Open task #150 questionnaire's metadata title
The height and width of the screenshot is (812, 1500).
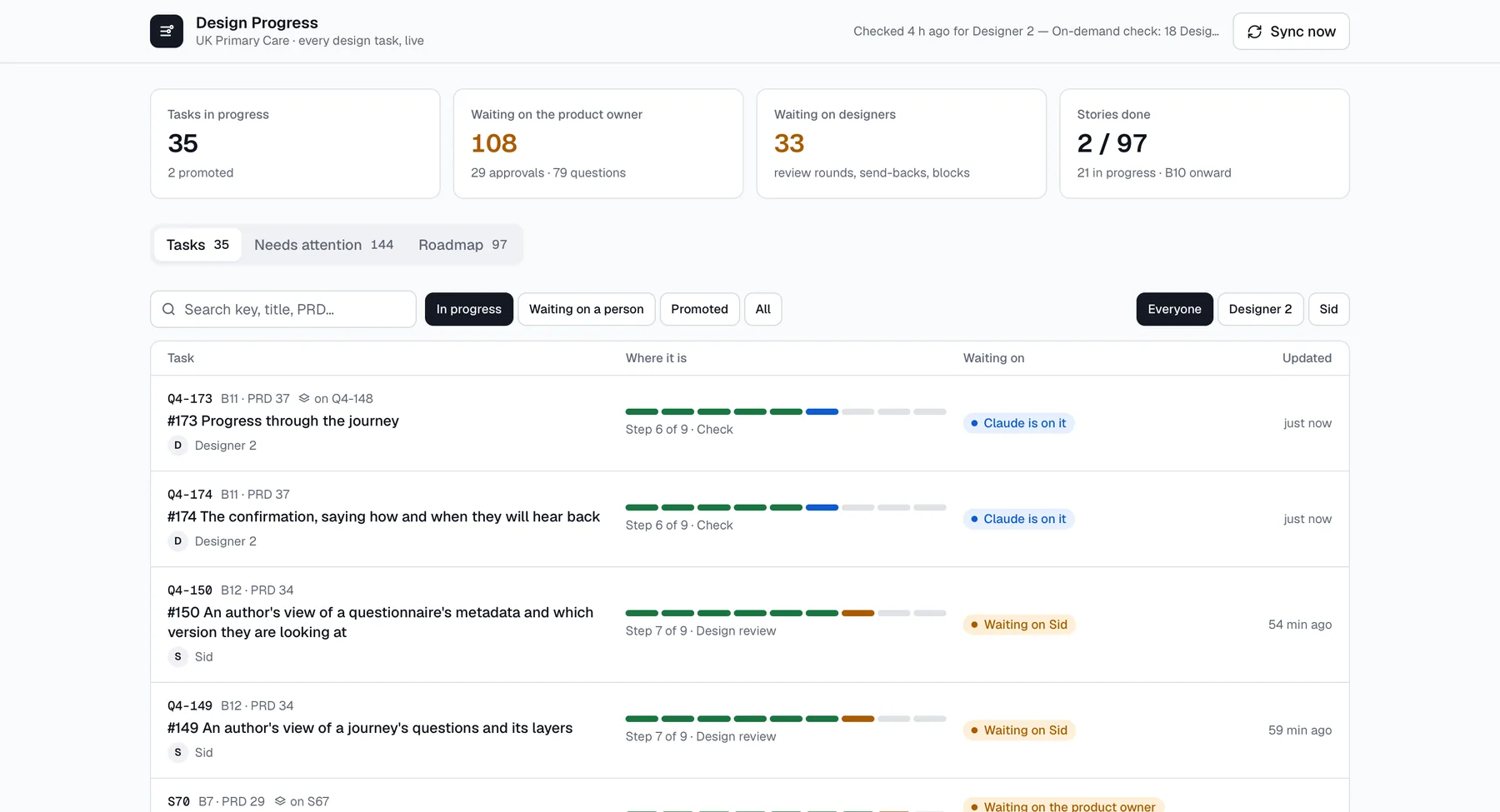click(380, 622)
